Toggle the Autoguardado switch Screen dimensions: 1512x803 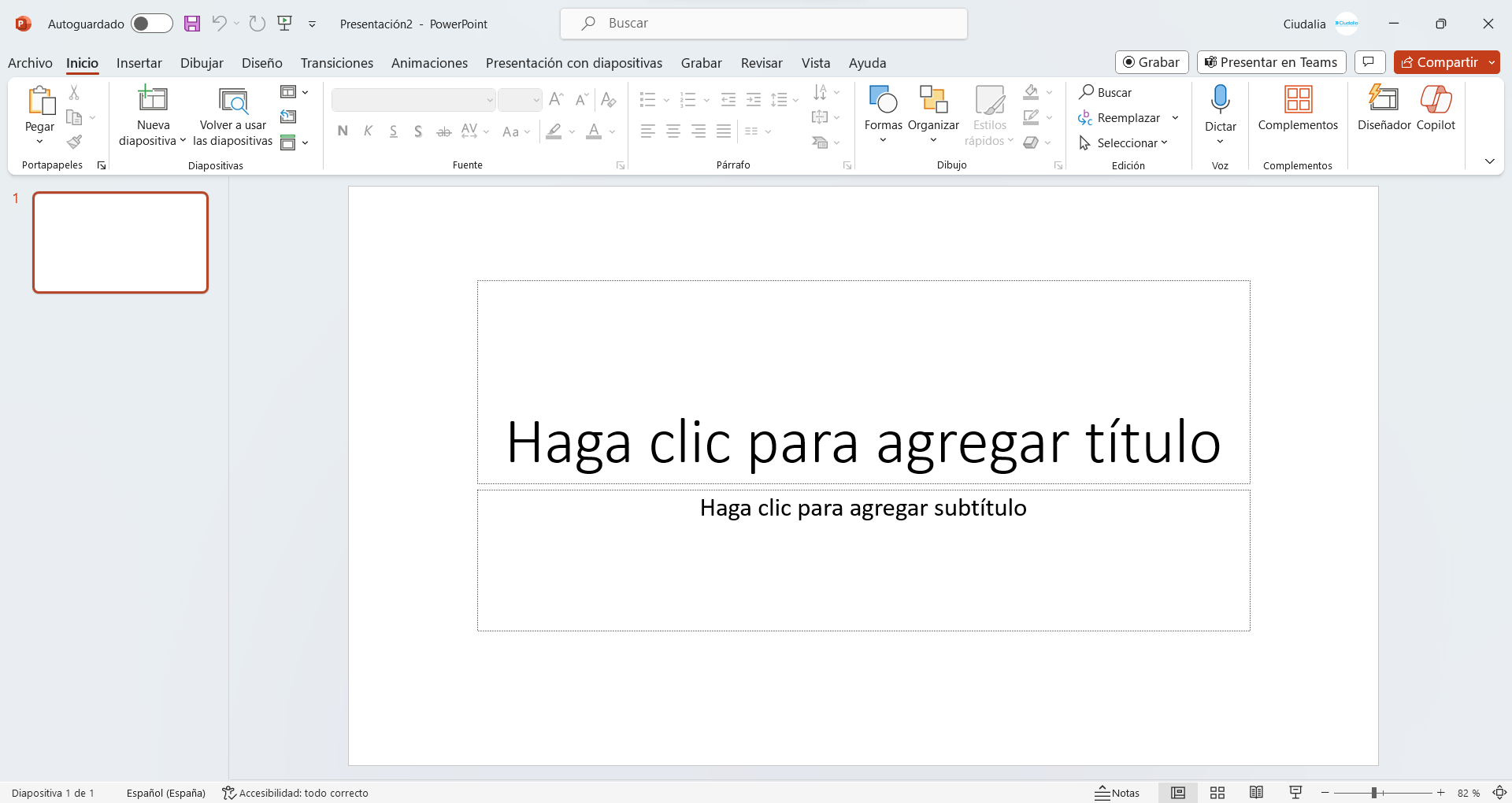(x=152, y=24)
